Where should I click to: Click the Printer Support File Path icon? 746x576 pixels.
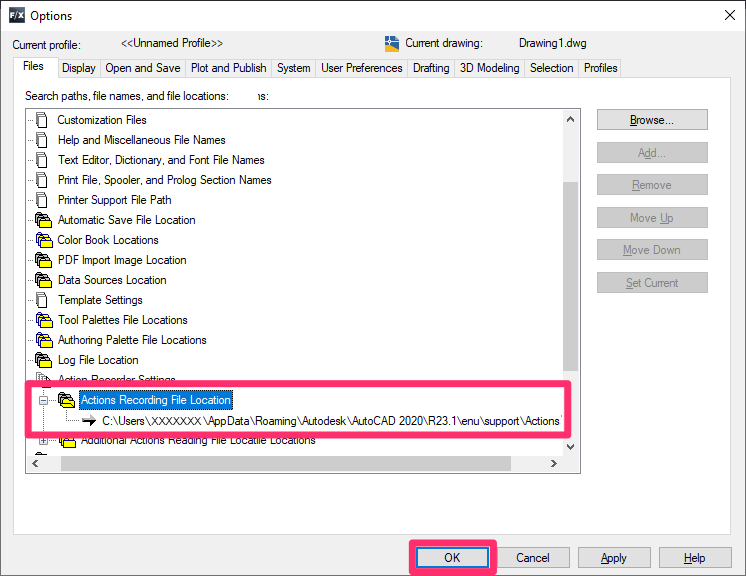42,200
